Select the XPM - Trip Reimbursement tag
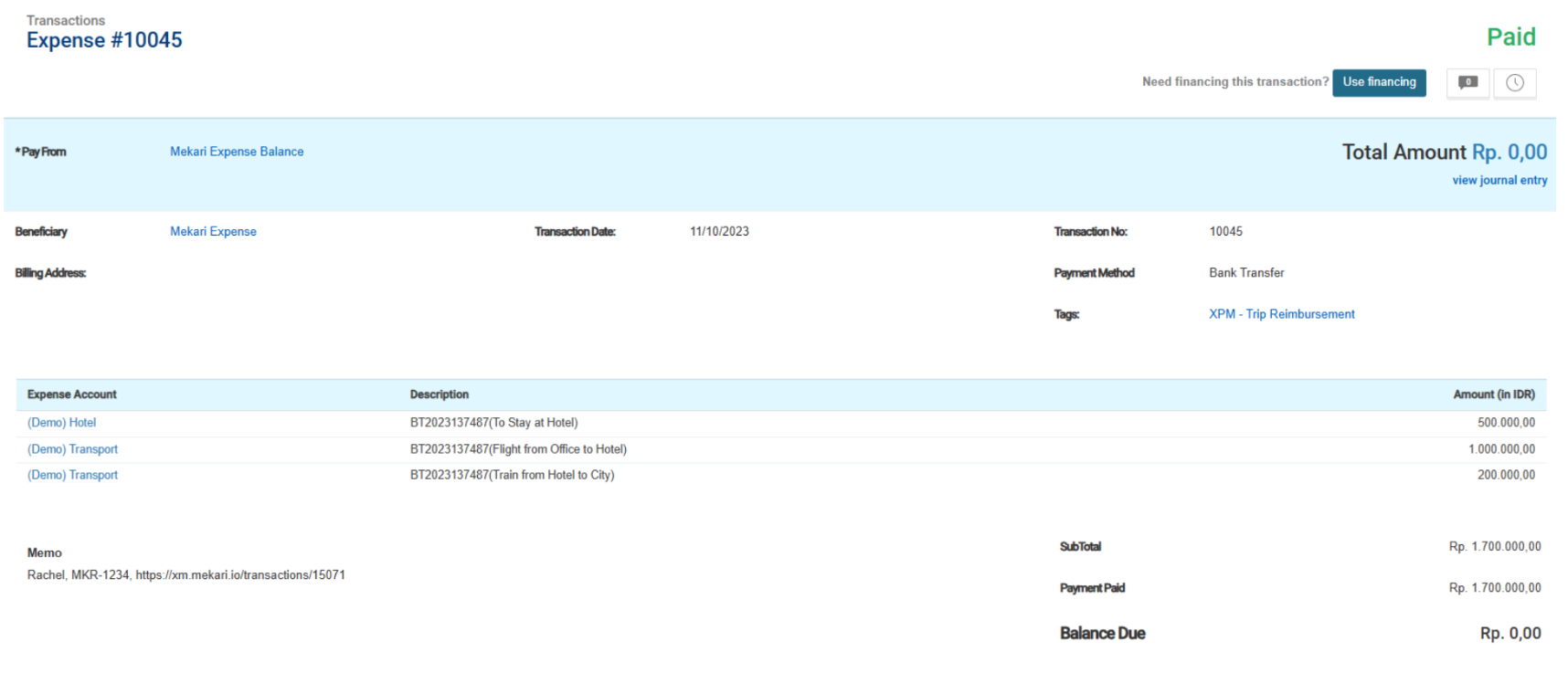Viewport: 1568px width, 673px height. click(1281, 314)
